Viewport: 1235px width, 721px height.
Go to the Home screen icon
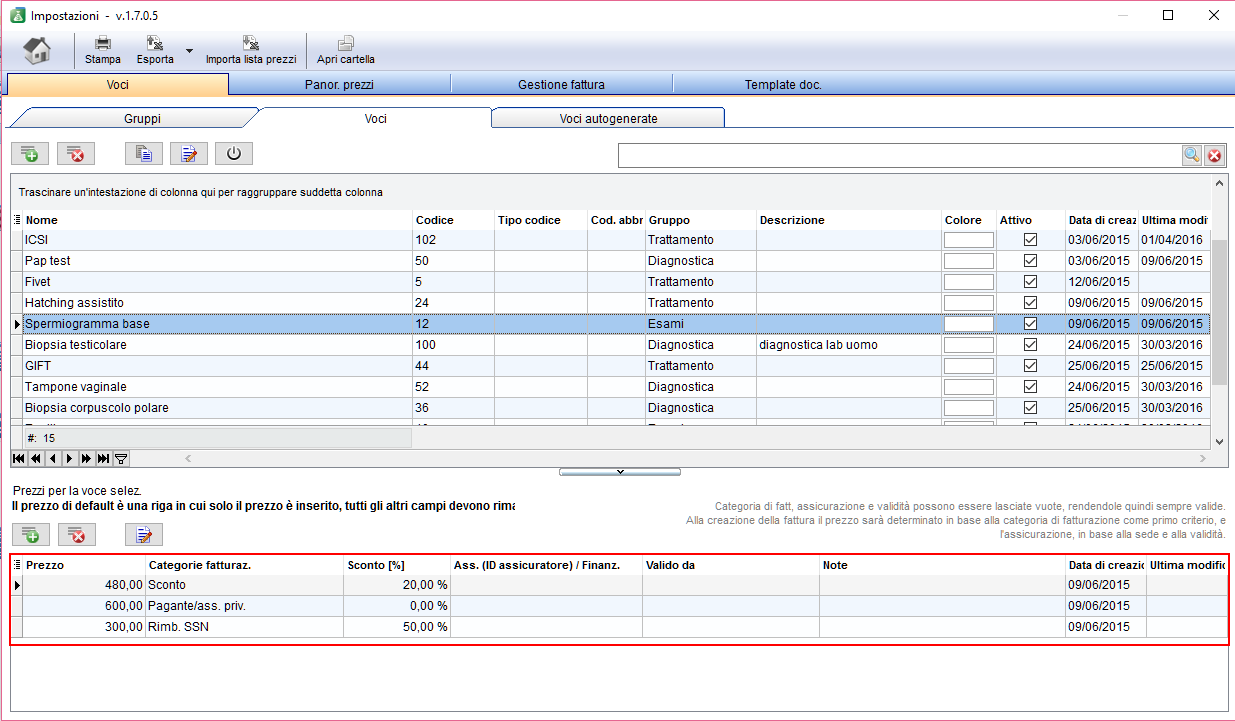click(x=37, y=50)
